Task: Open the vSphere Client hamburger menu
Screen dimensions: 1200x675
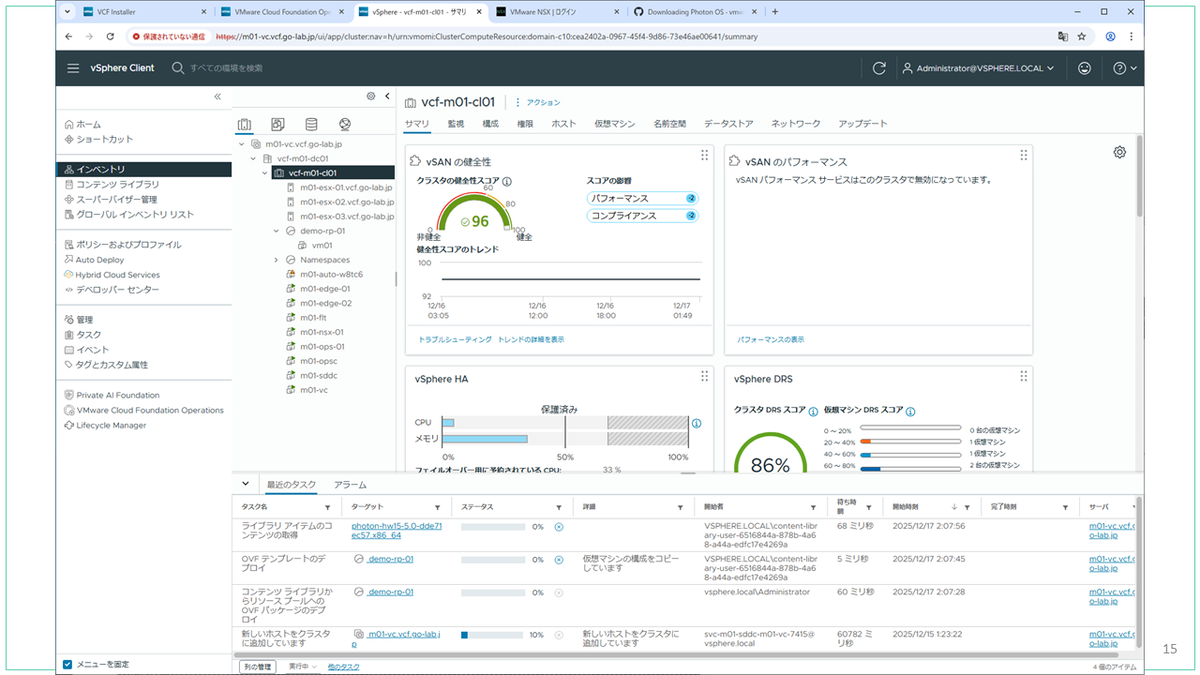Action: (73, 68)
